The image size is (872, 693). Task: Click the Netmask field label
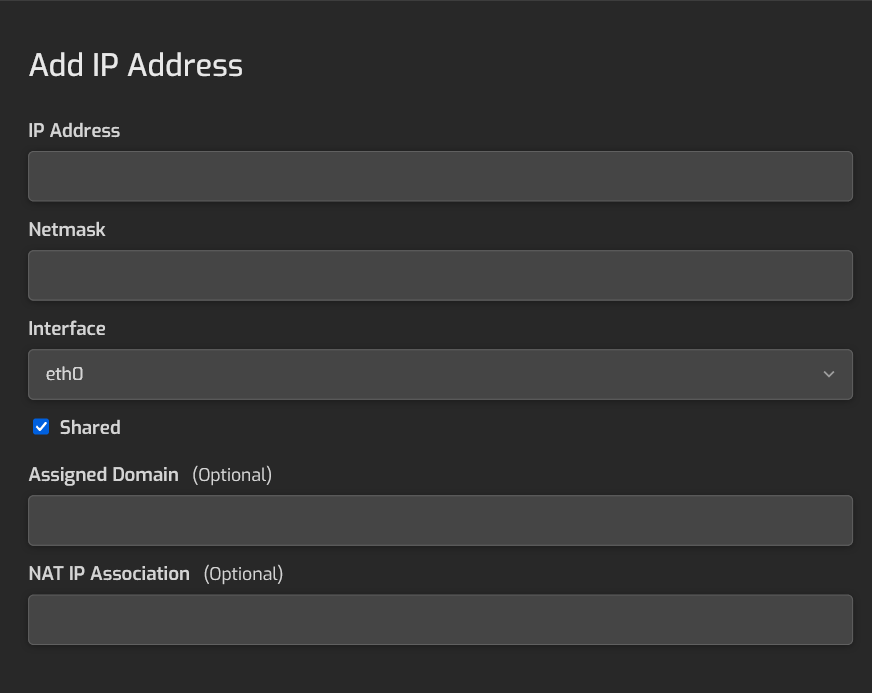pyautogui.click(x=67, y=229)
